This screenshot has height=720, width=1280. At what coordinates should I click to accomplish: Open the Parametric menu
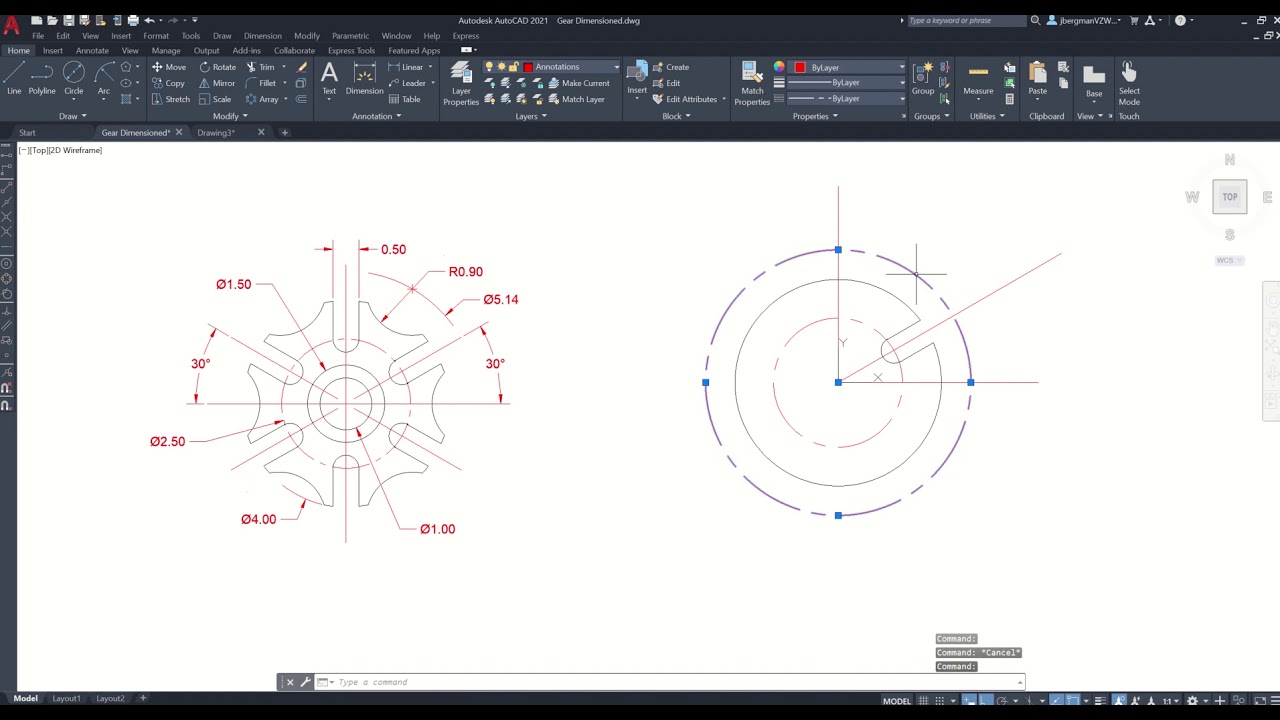[350, 36]
